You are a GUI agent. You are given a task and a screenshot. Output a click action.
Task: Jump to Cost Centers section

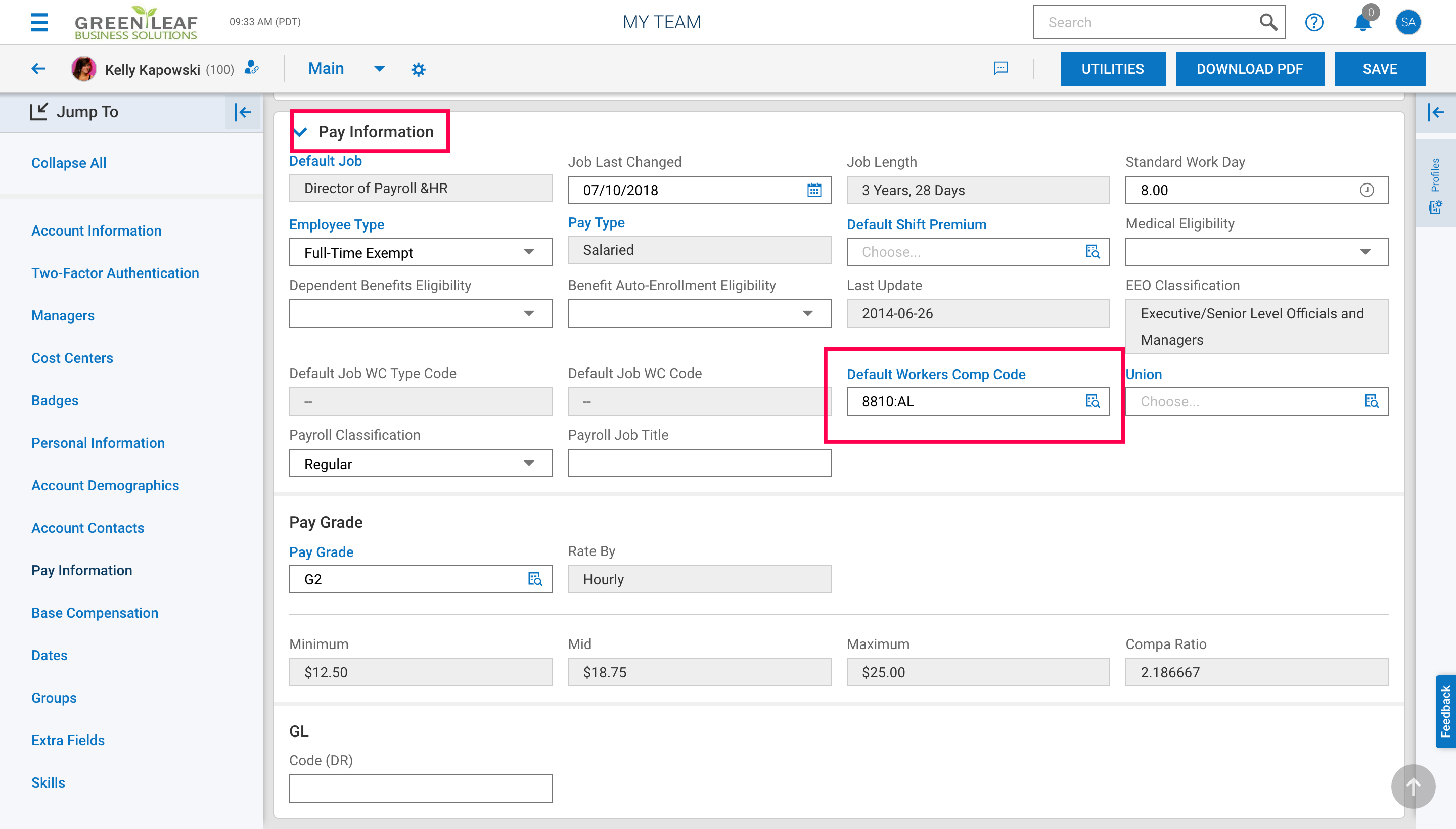pos(72,358)
